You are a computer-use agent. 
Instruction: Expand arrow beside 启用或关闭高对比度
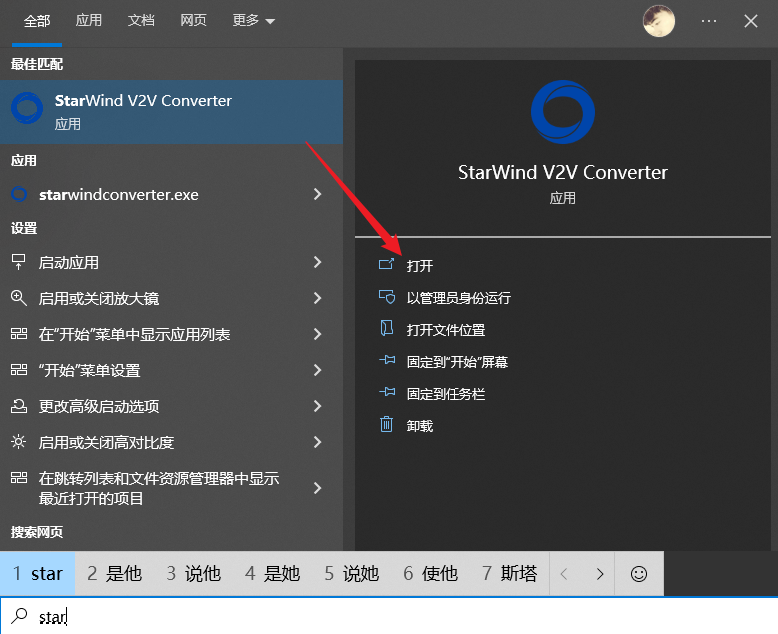(x=318, y=442)
